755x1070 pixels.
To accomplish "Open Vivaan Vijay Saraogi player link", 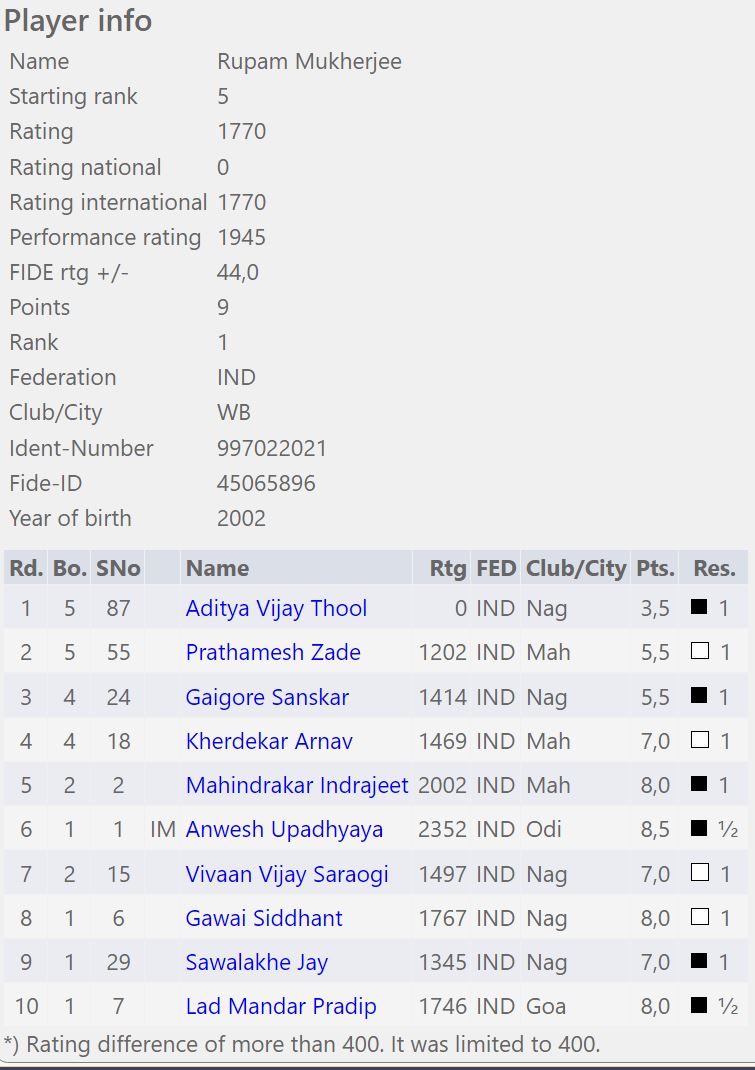I will pos(287,874).
